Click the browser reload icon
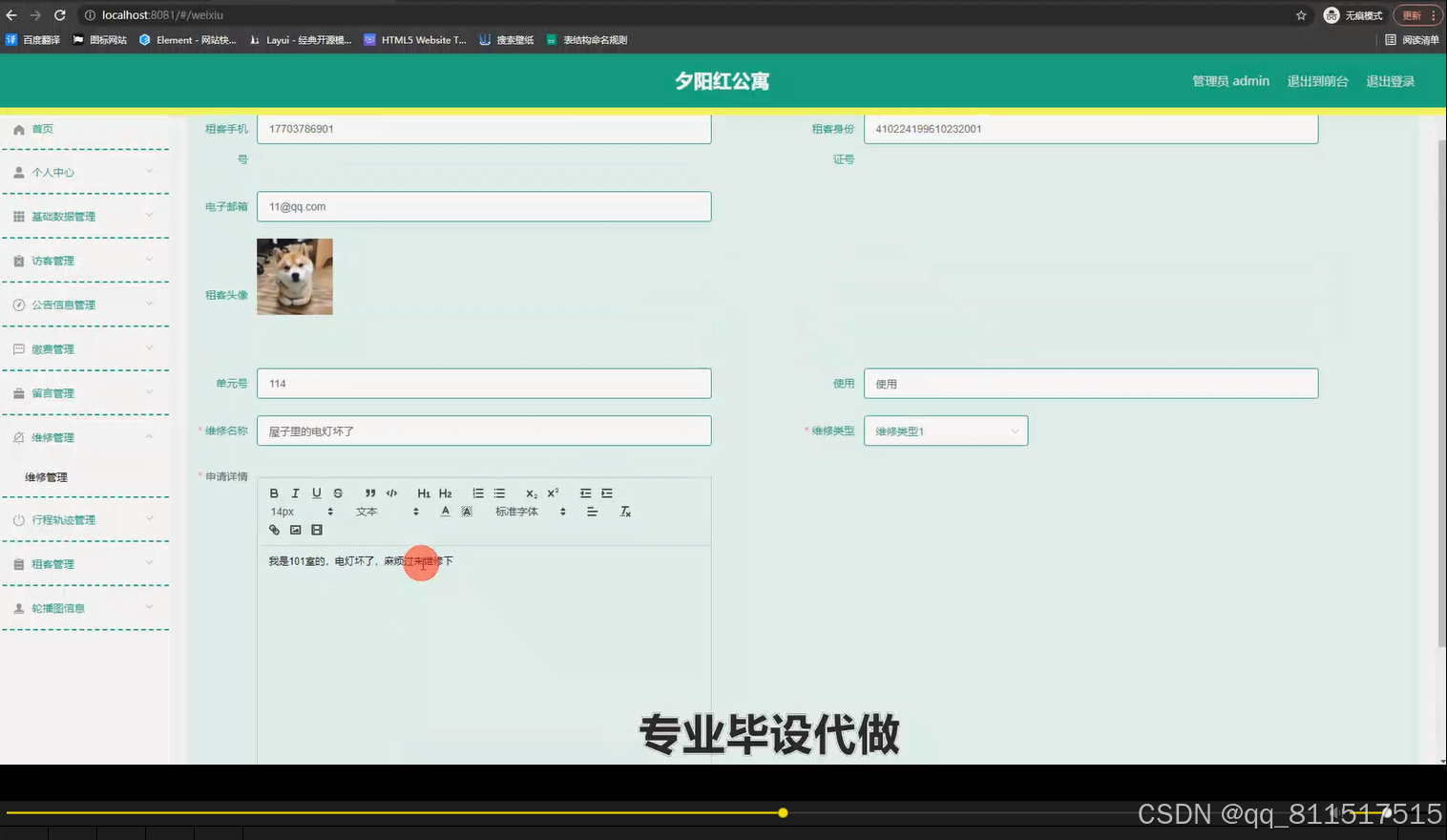This screenshot has height=840, width=1447. 59,15
